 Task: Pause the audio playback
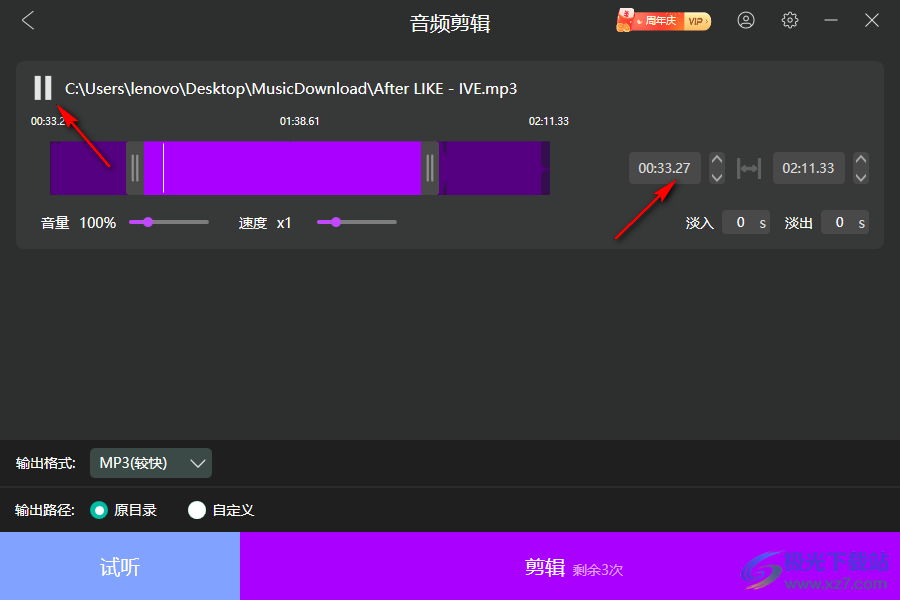click(43, 88)
